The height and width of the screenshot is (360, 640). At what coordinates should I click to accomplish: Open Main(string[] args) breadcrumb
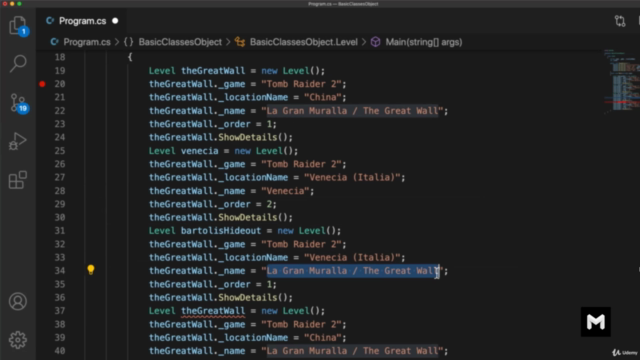[424, 42]
